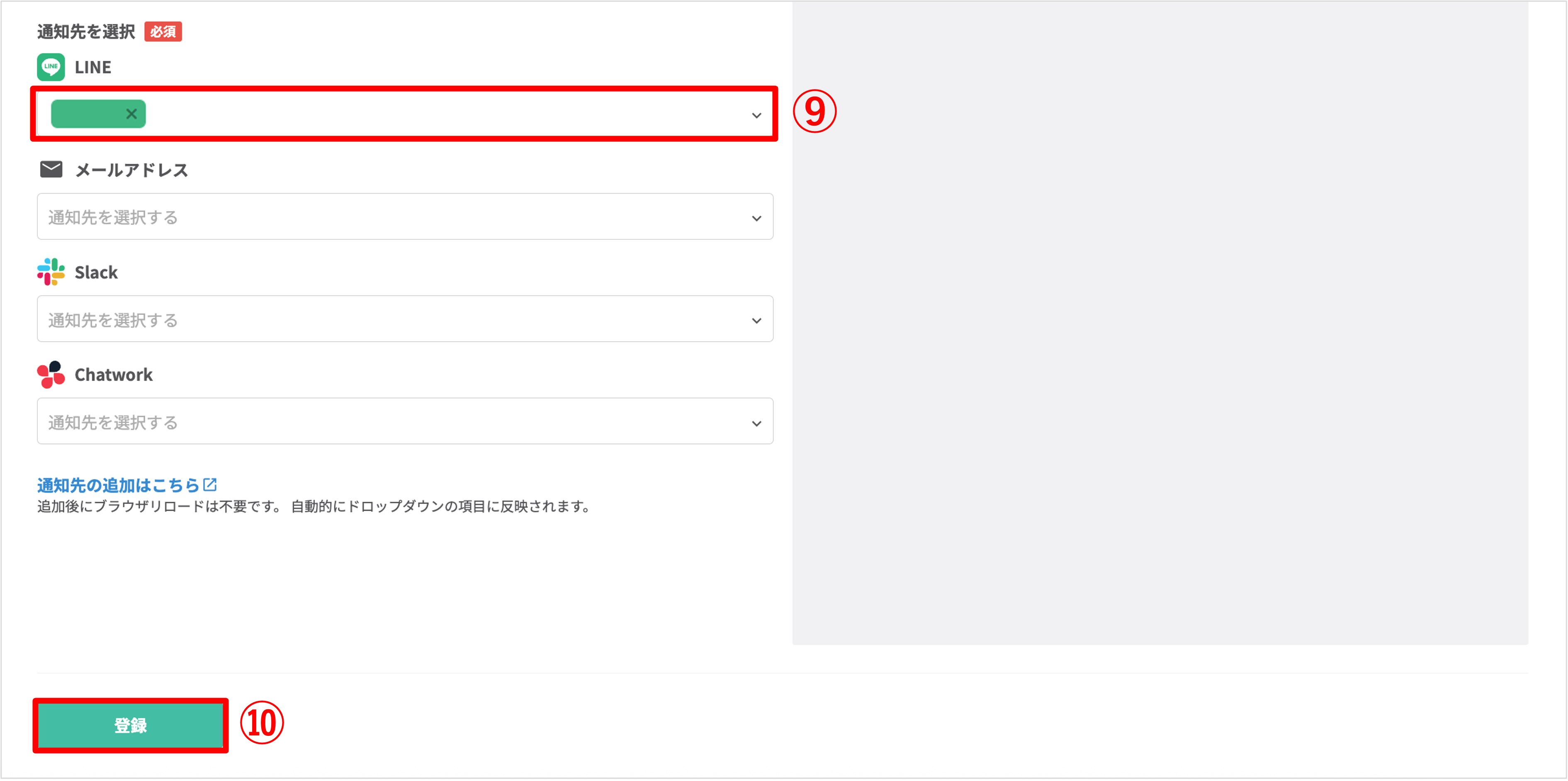Image resolution: width=1568 pixels, height=781 pixels.
Task: Click the green LINE app icon
Action: (x=51, y=67)
